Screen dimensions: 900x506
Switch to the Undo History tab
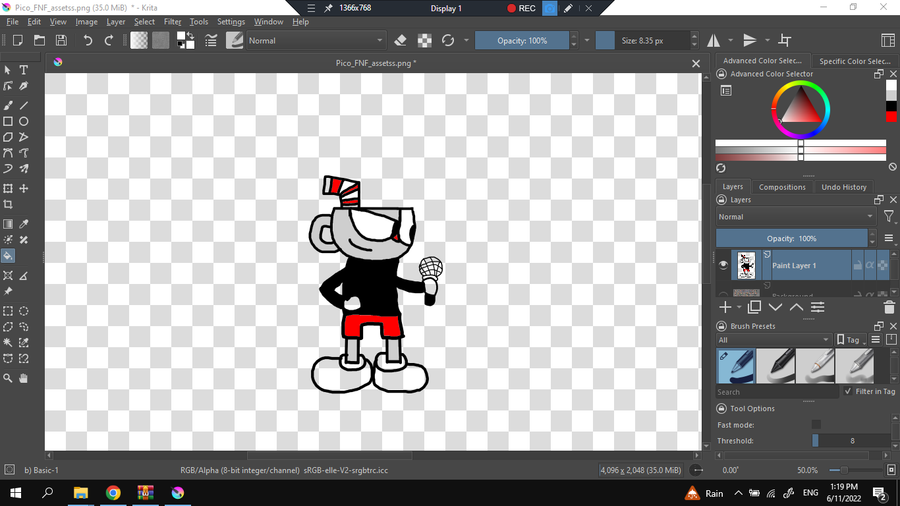843,187
